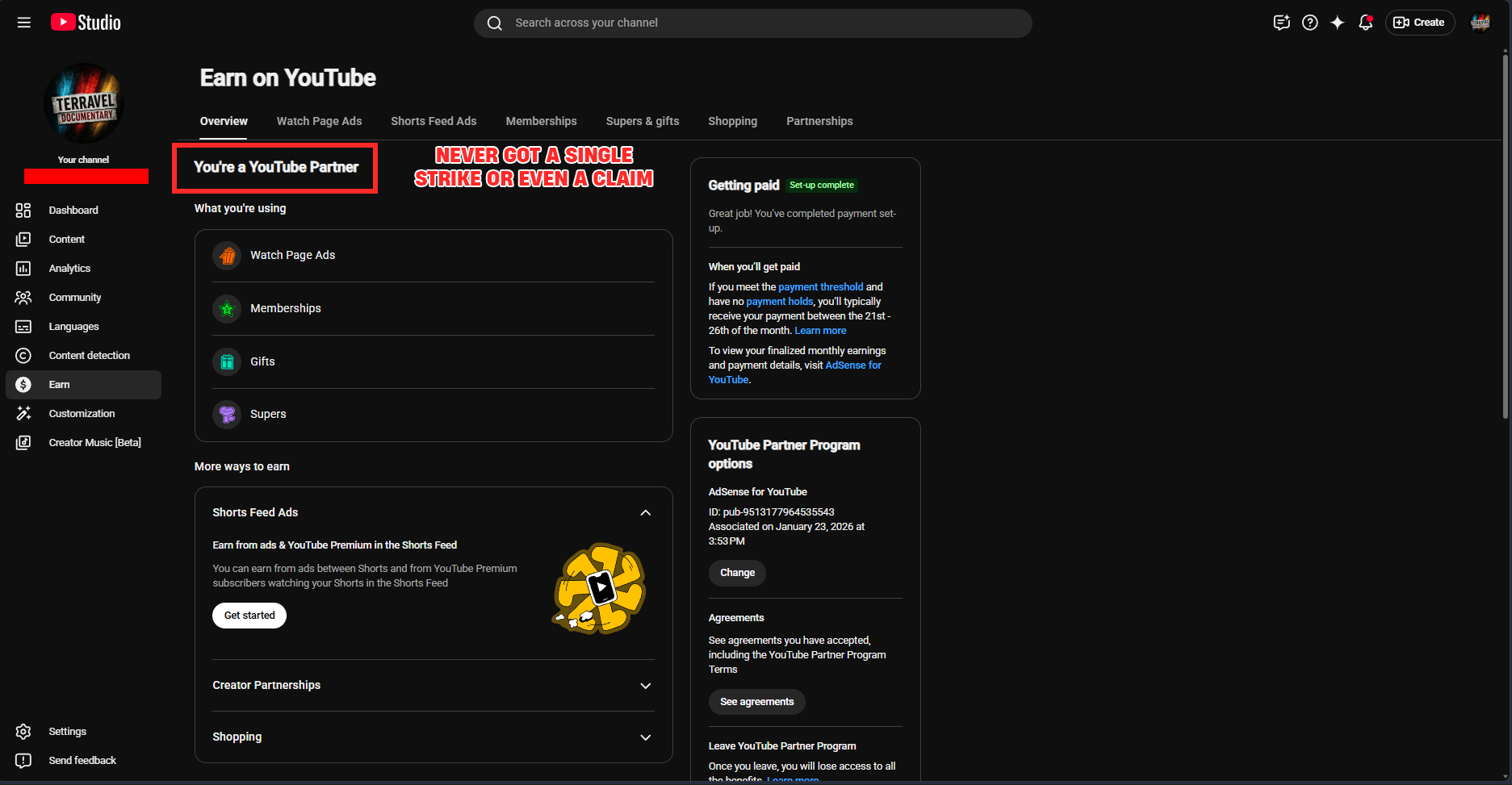The image size is (1512, 785).
Task: Open the account avatar menu
Action: tap(1481, 23)
